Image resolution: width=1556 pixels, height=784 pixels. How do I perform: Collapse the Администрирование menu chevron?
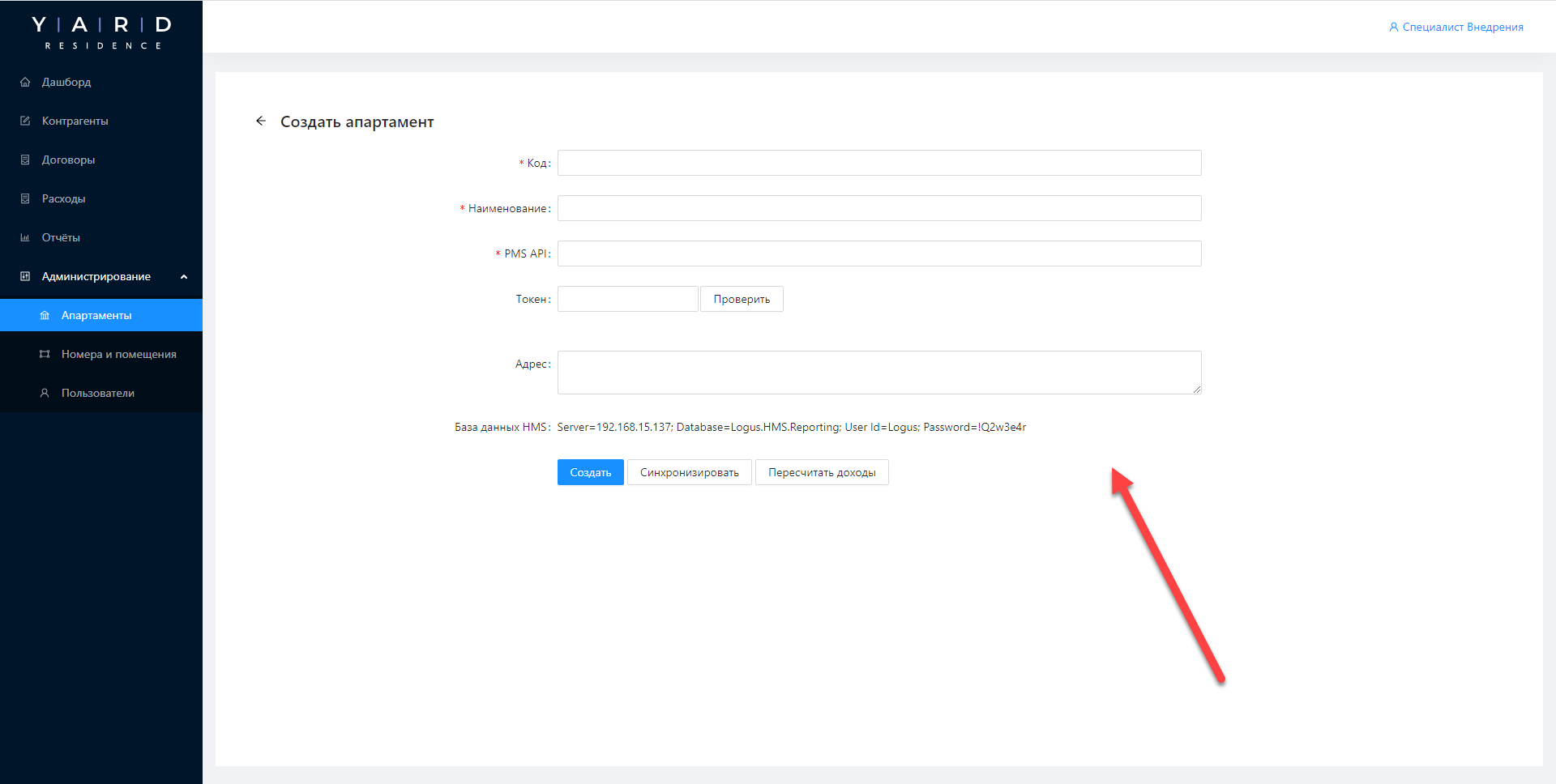184,277
